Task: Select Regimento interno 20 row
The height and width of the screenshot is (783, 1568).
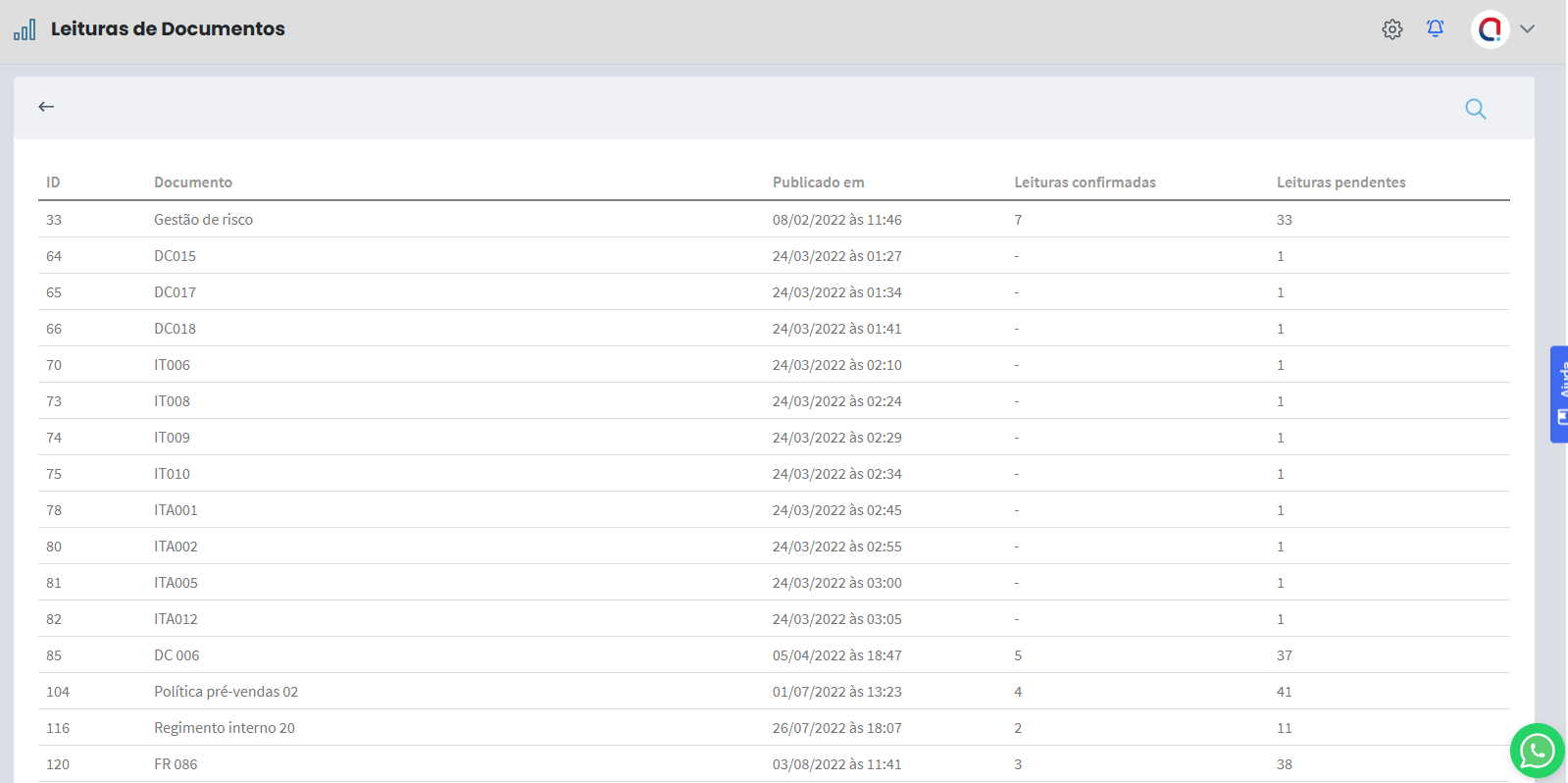Action: click(x=224, y=728)
